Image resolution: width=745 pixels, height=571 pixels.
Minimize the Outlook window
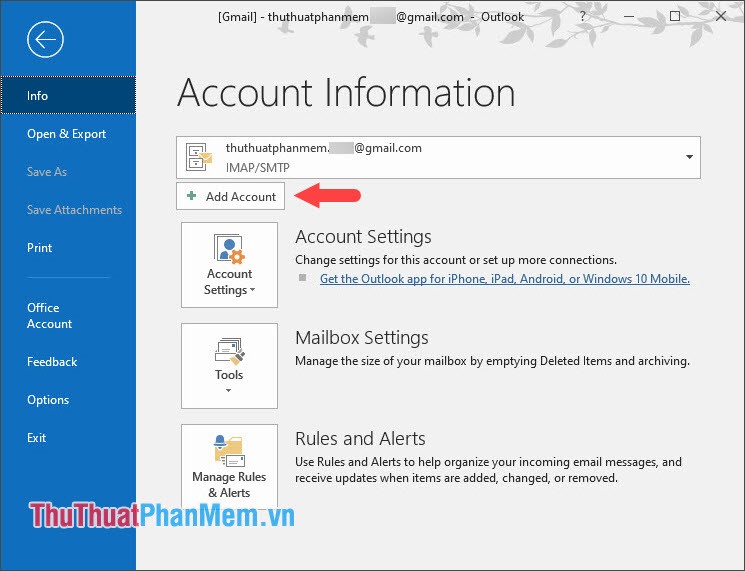pyautogui.click(x=629, y=17)
